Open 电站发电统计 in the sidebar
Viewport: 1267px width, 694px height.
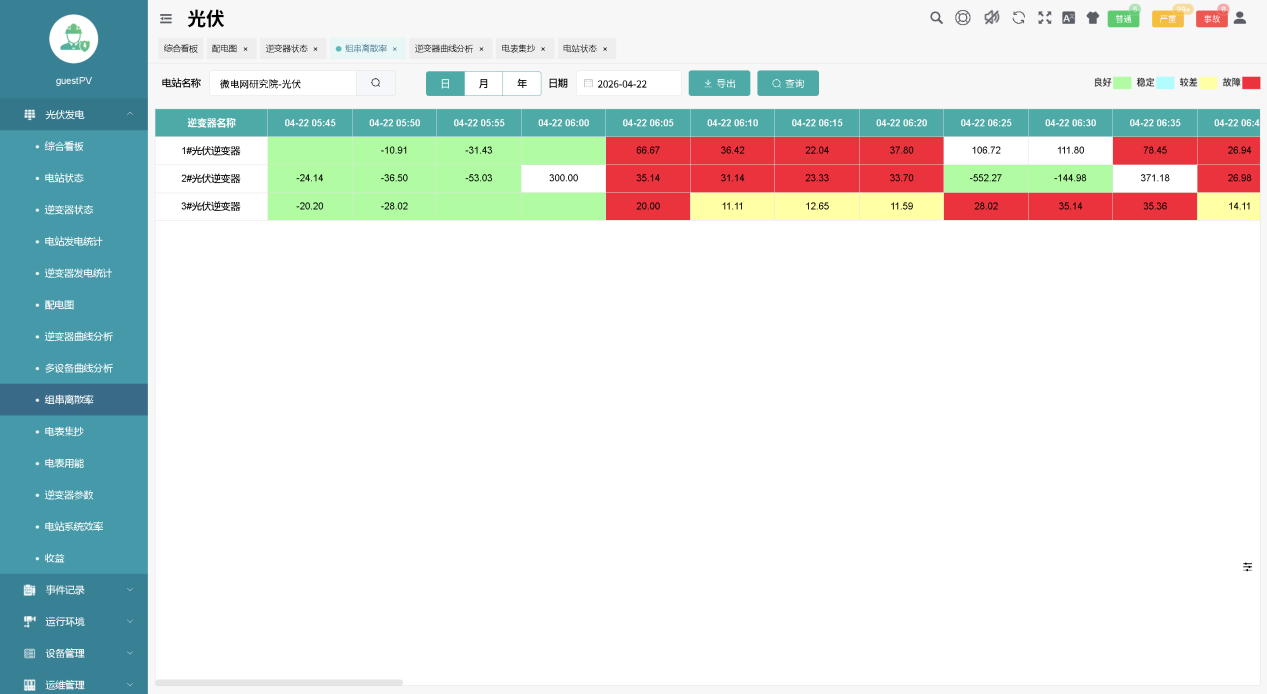coord(74,242)
